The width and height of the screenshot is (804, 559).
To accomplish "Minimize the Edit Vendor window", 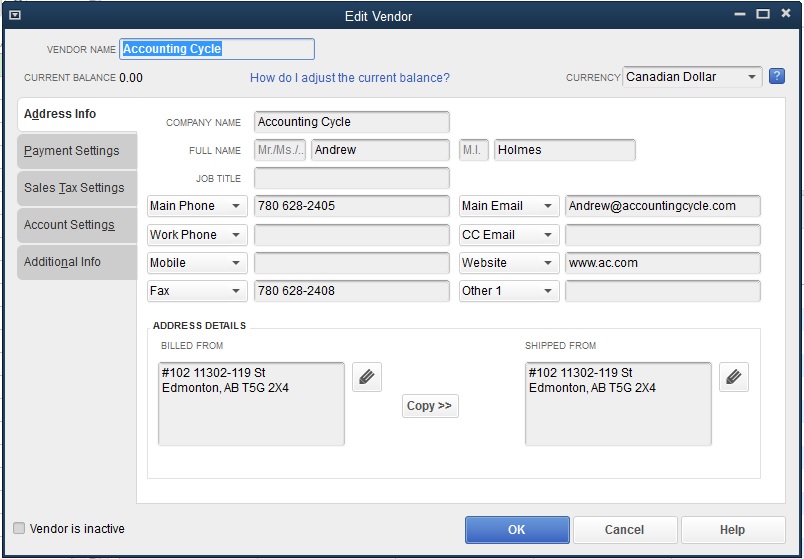I will [x=739, y=14].
